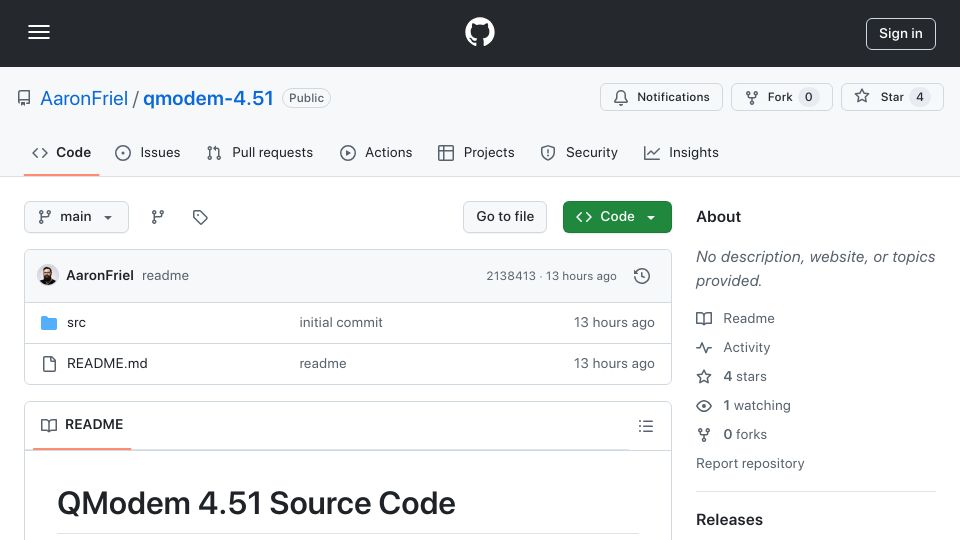Image resolution: width=960 pixels, height=540 pixels.
Task: Click the Notifications button
Action: [661, 97]
